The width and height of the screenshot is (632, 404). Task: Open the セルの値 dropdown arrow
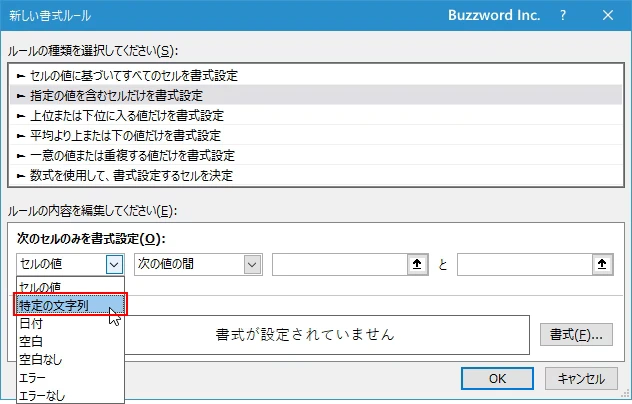(x=114, y=264)
